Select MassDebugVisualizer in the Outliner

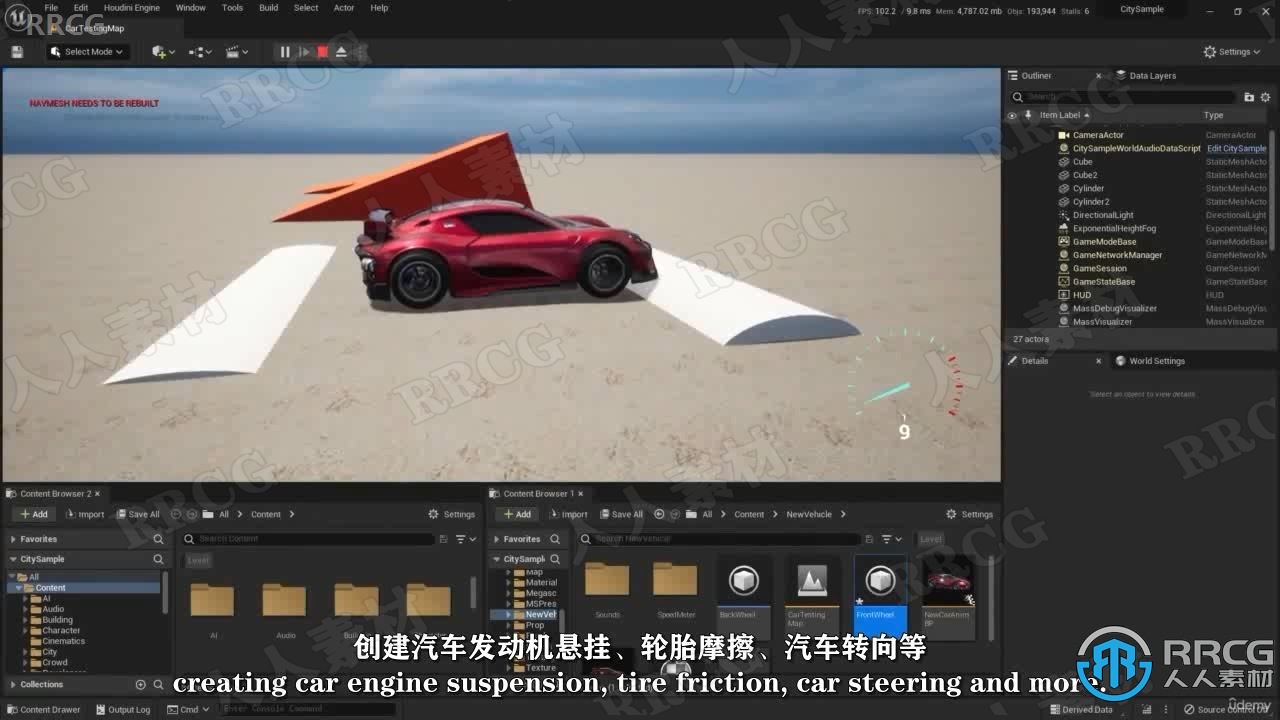tap(1114, 308)
